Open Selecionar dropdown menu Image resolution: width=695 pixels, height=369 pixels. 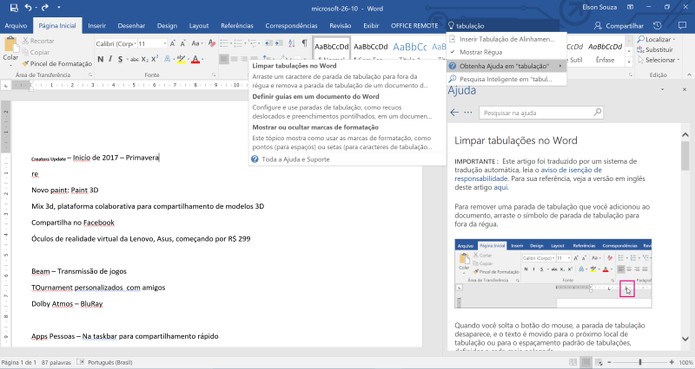[658, 60]
